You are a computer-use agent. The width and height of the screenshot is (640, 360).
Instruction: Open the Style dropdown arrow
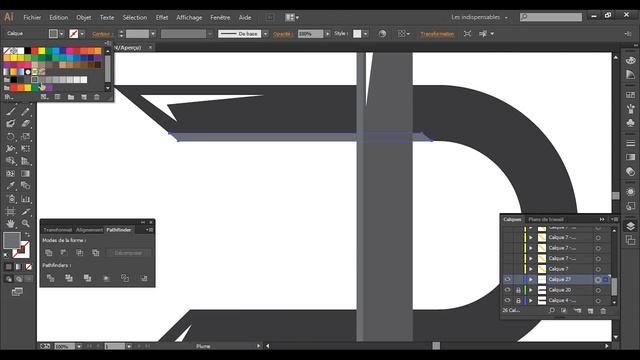coord(365,33)
